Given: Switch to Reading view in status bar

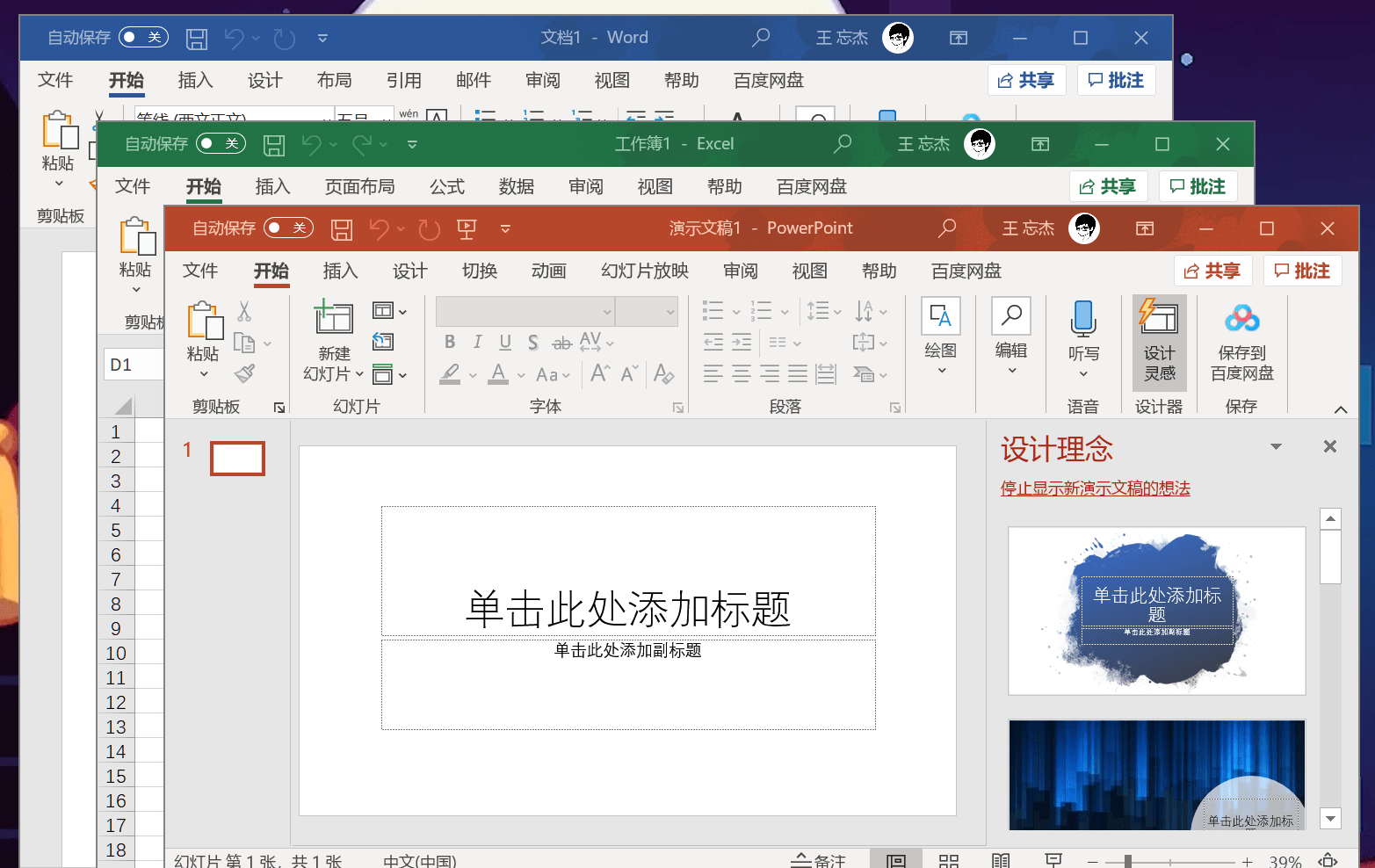Looking at the screenshot, I should (x=1001, y=861).
